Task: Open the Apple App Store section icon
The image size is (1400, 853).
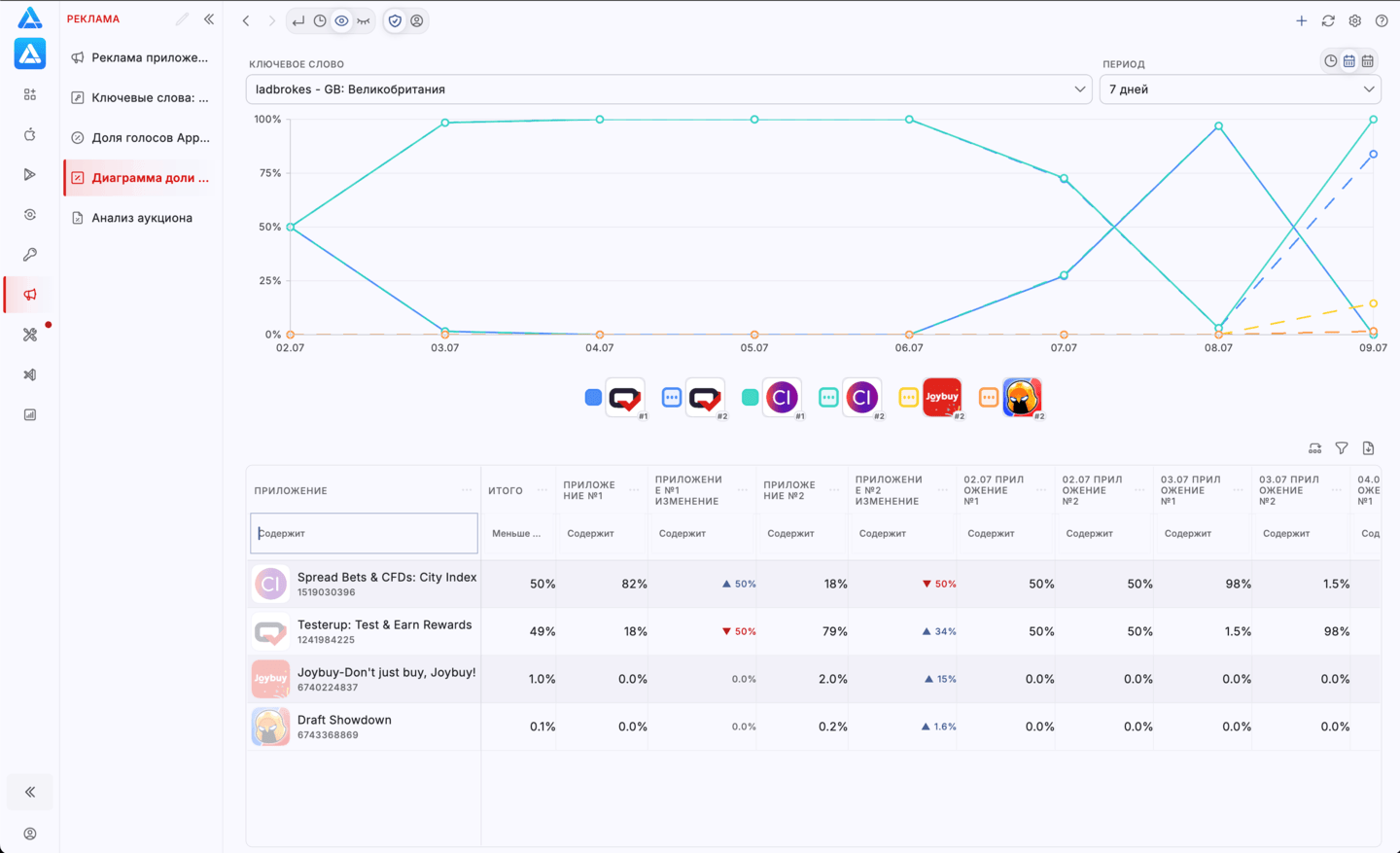Action: (30, 134)
